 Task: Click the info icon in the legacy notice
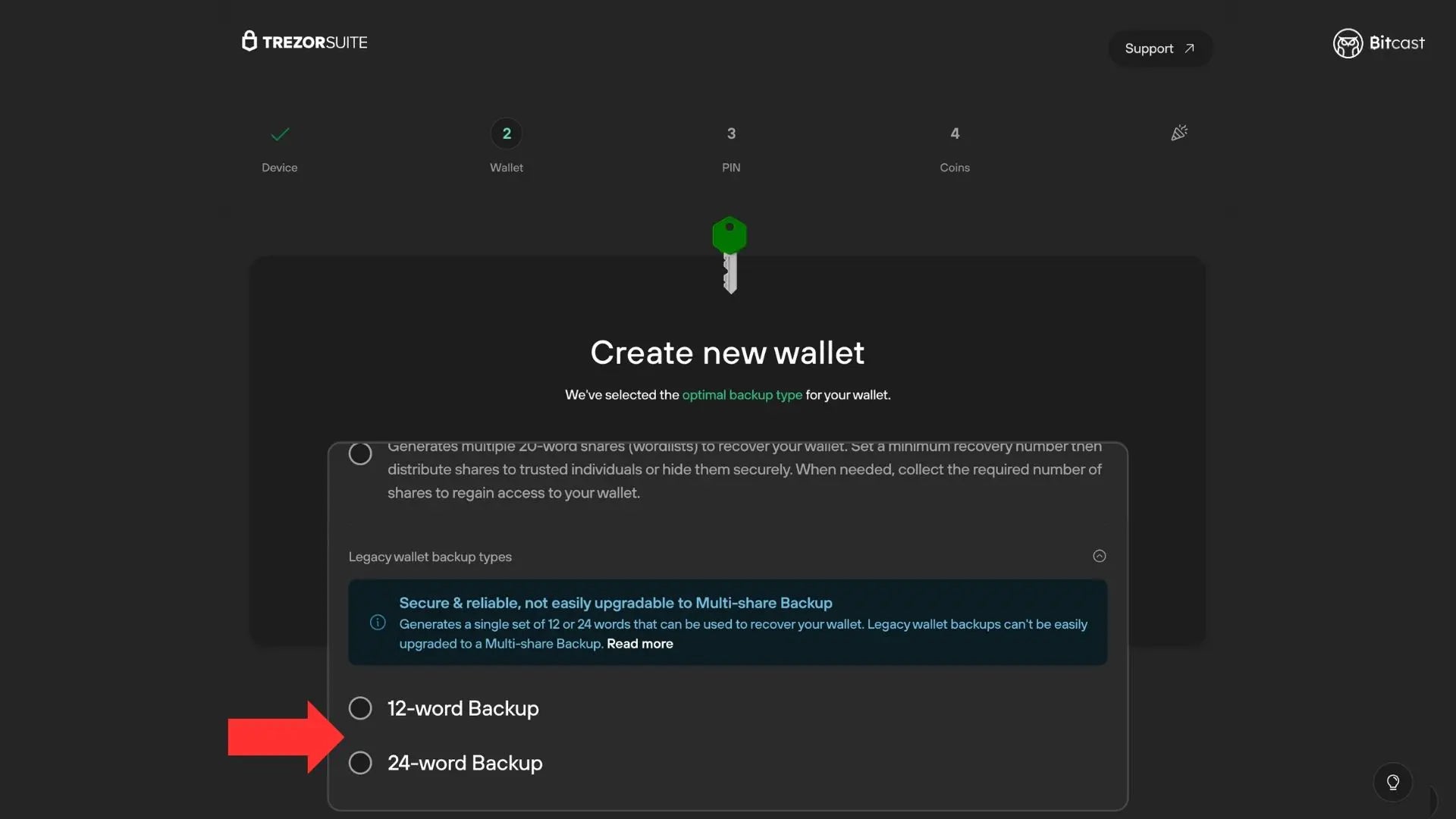click(377, 622)
